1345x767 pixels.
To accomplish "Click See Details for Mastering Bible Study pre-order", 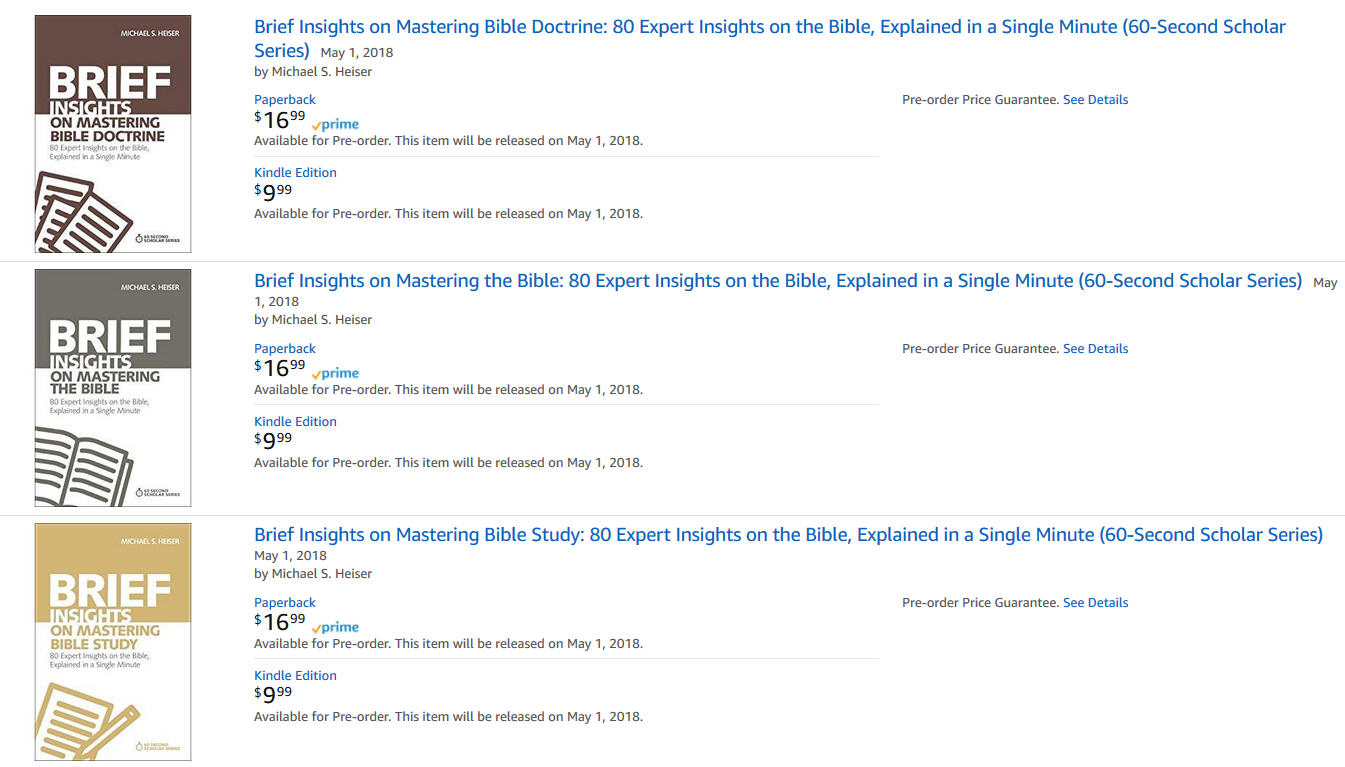I will click(1095, 602).
